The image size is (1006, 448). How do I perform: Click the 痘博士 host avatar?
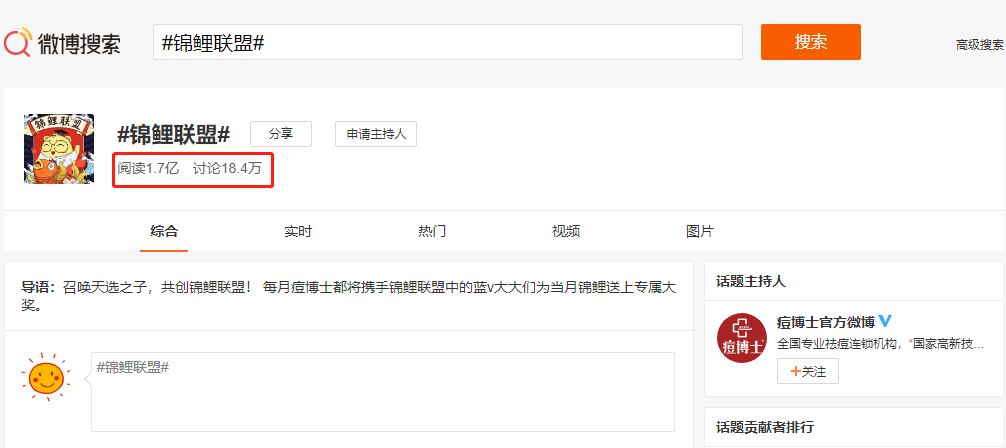tap(742, 338)
